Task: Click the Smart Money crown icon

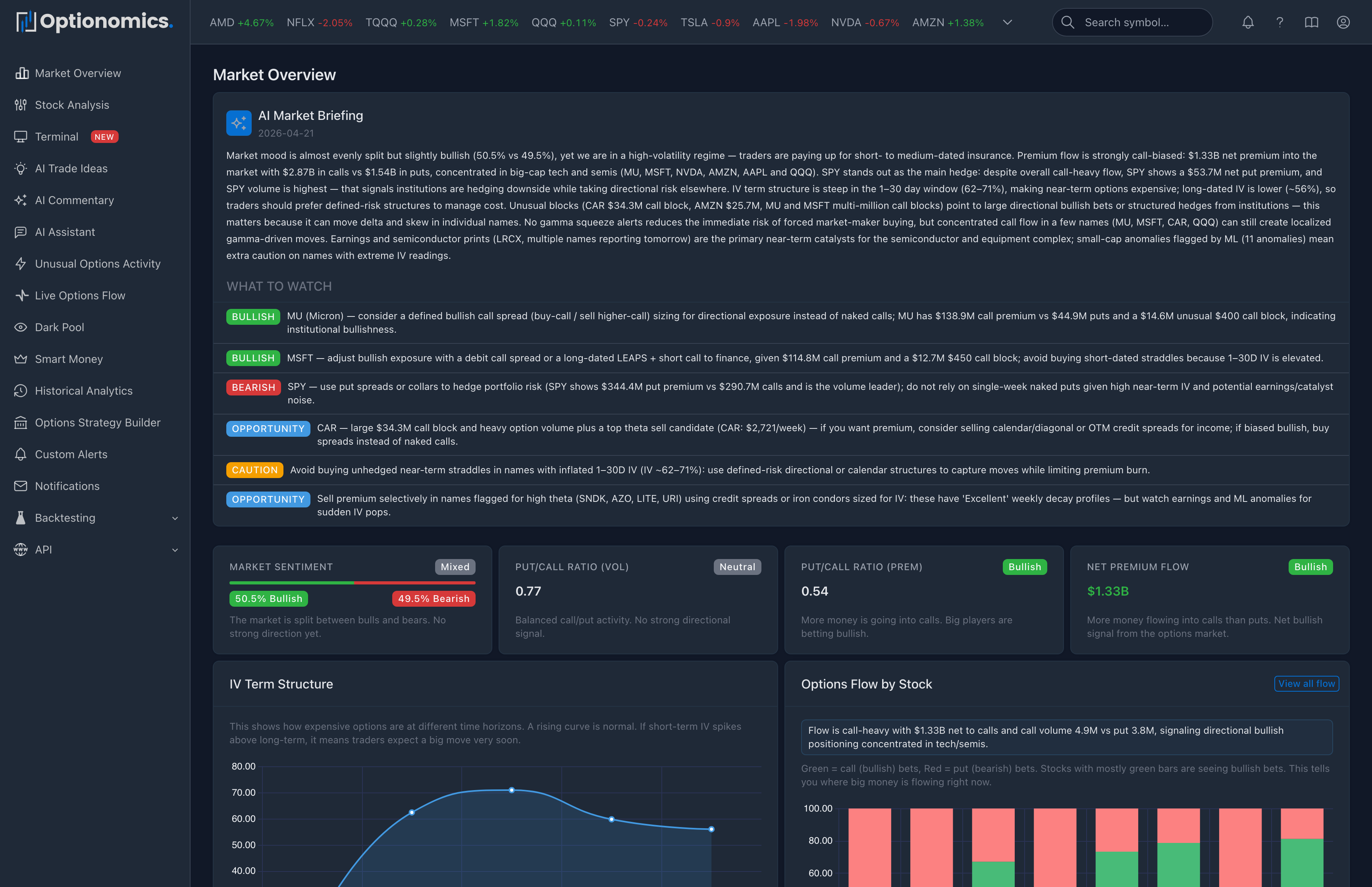Action: click(x=21, y=359)
